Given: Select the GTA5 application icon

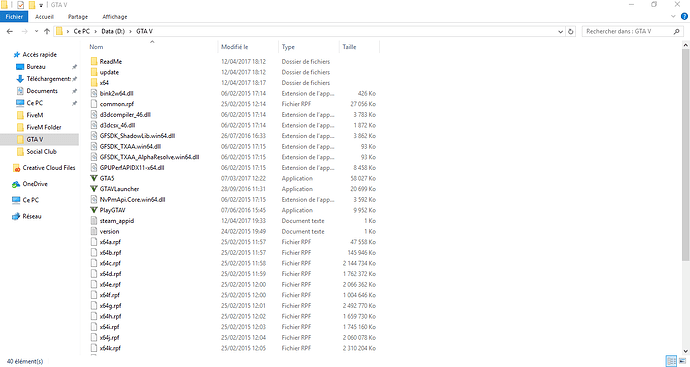Looking at the screenshot, I should point(94,178).
